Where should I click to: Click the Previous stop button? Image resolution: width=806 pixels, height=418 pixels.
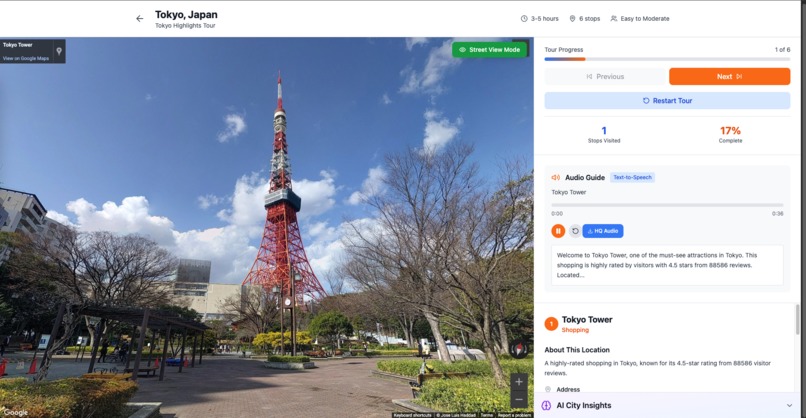(605, 77)
